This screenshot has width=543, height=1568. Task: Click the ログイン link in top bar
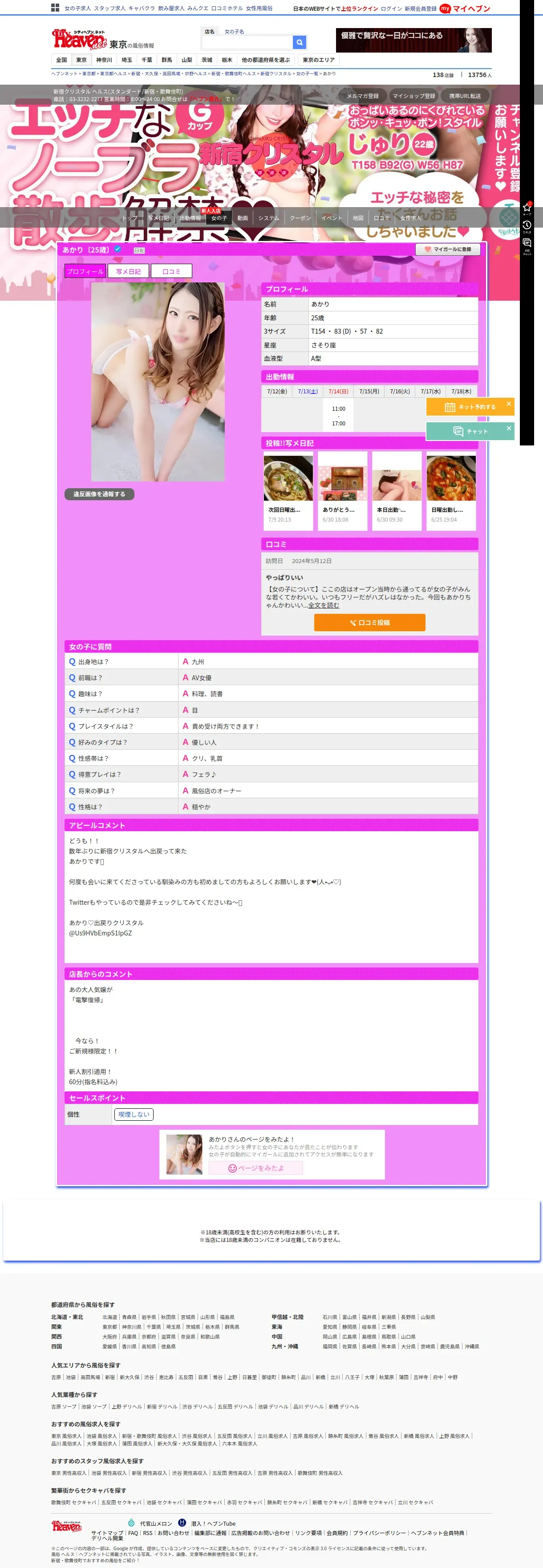click(x=391, y=8)
